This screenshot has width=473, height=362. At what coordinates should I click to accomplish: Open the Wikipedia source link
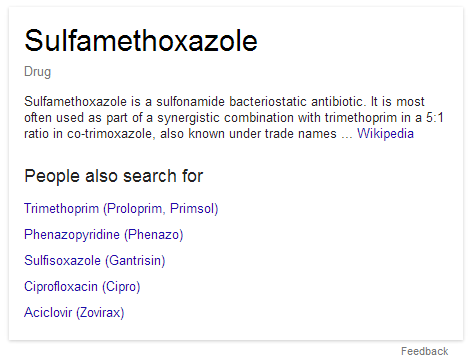click(385, 134)
